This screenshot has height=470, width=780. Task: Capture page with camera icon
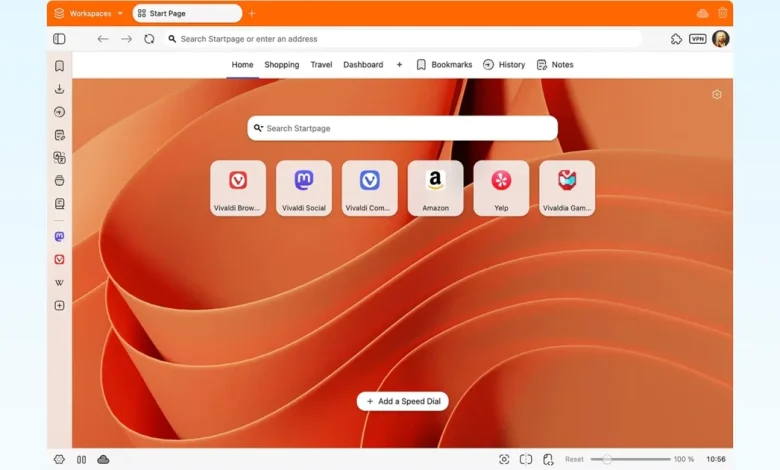504,459
